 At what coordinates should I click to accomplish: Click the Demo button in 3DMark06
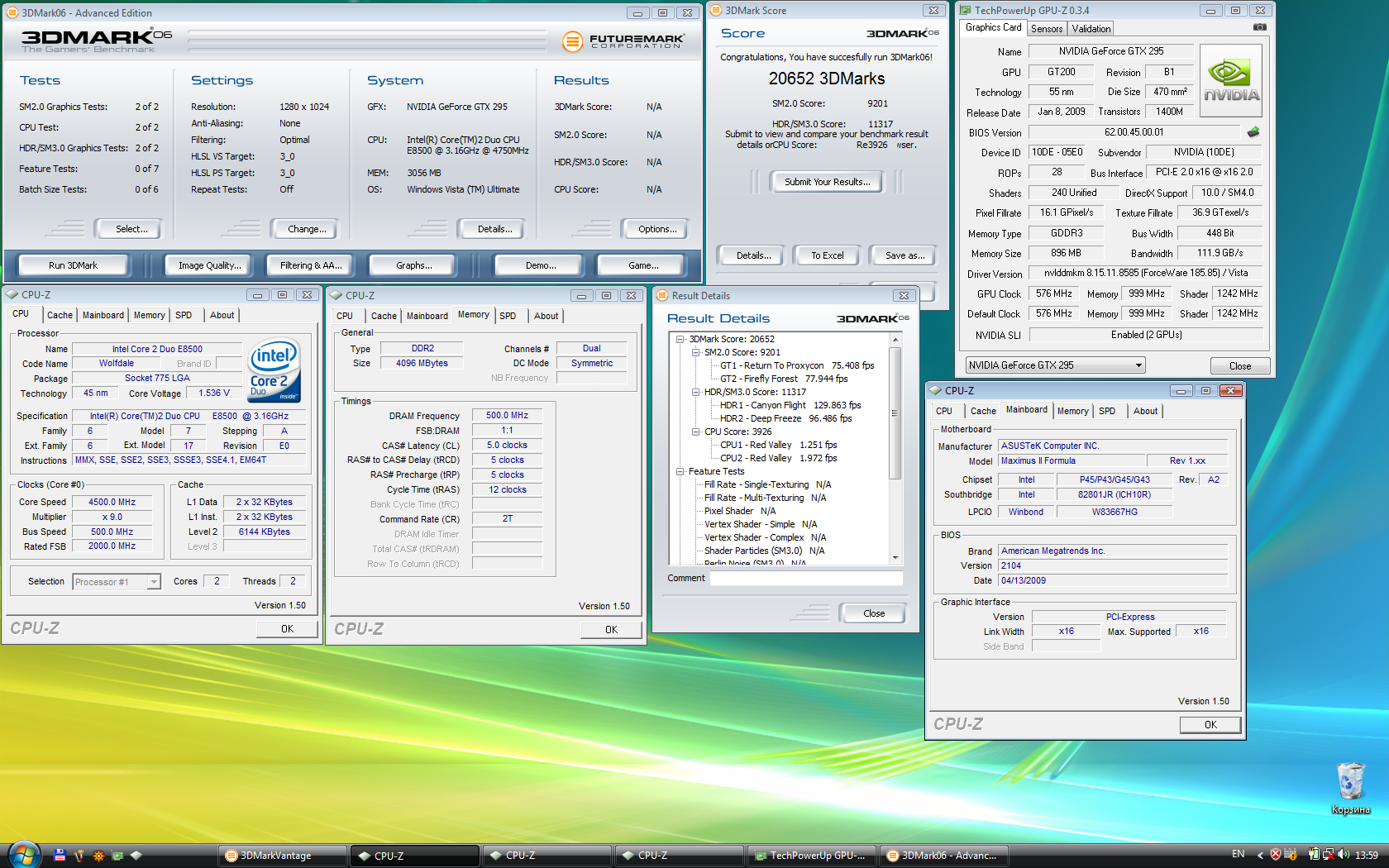click(x=541, y=265)
